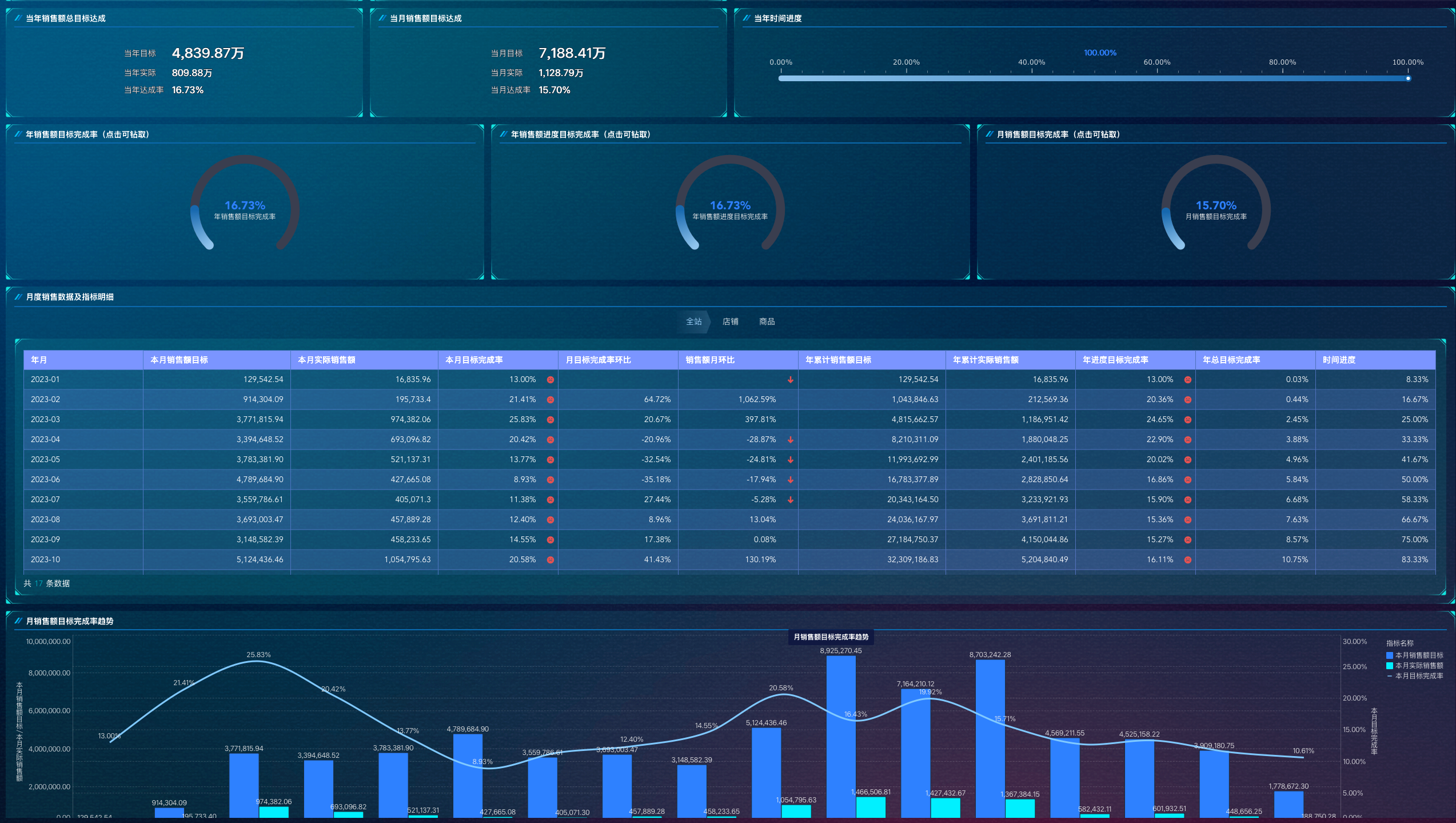1456x823 pixels.
Task: Drill into 年销售额进度目标完成率 gauge
Action: tap(730, 206)
